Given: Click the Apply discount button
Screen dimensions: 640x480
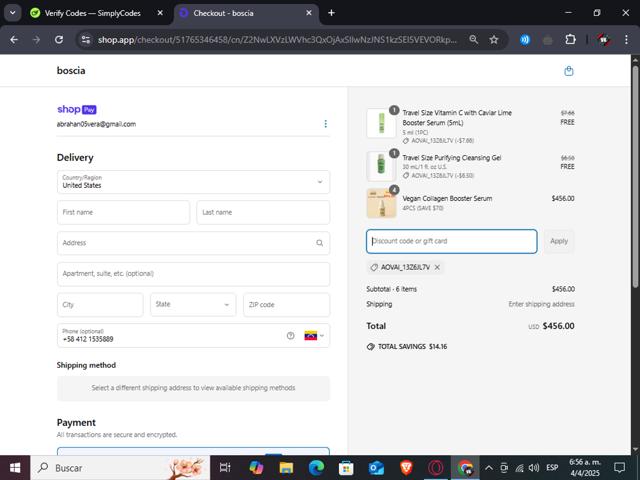Looking at the screenshot, I should pos(559,241).
